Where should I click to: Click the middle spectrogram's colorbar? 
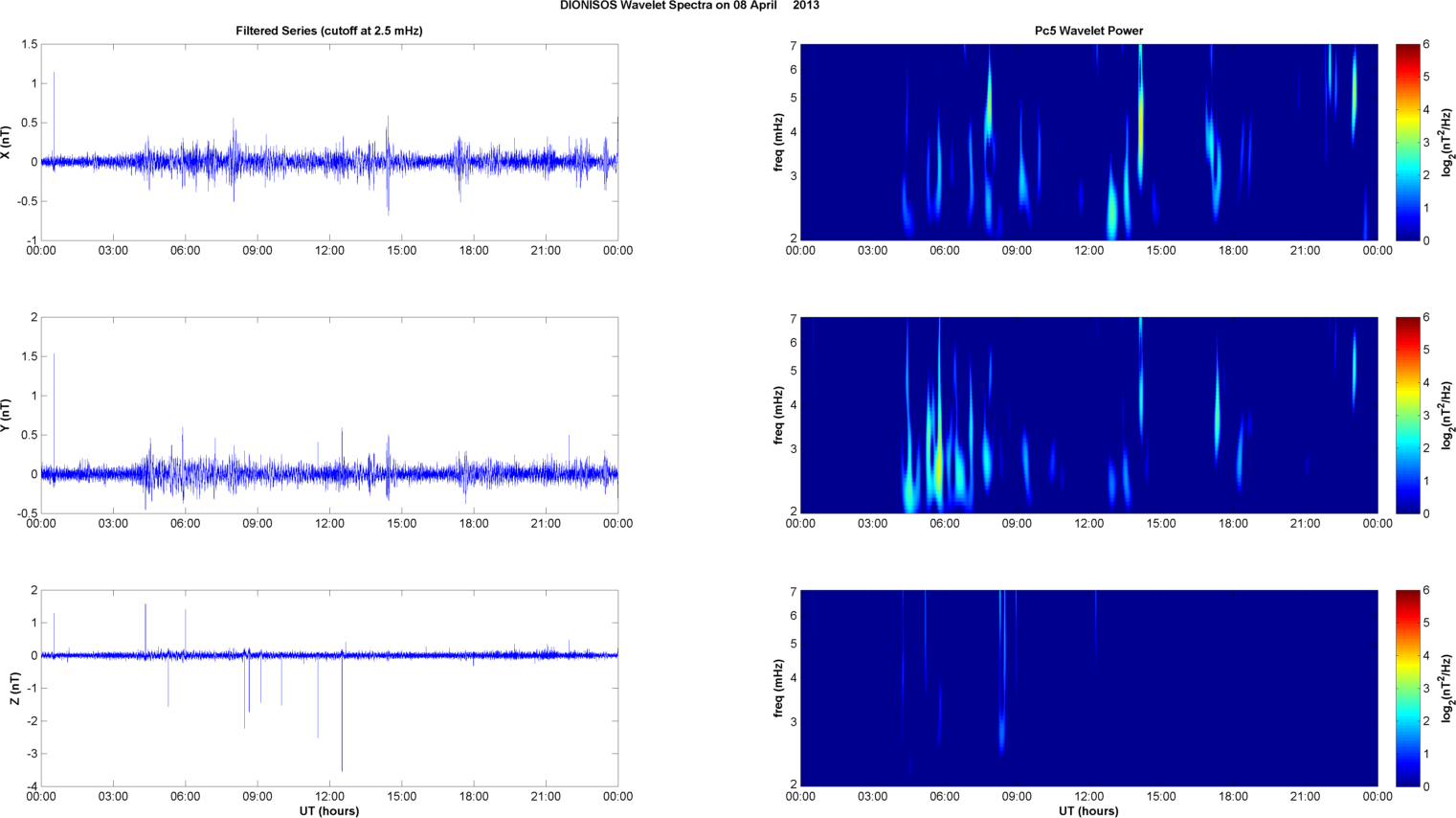1407,416
